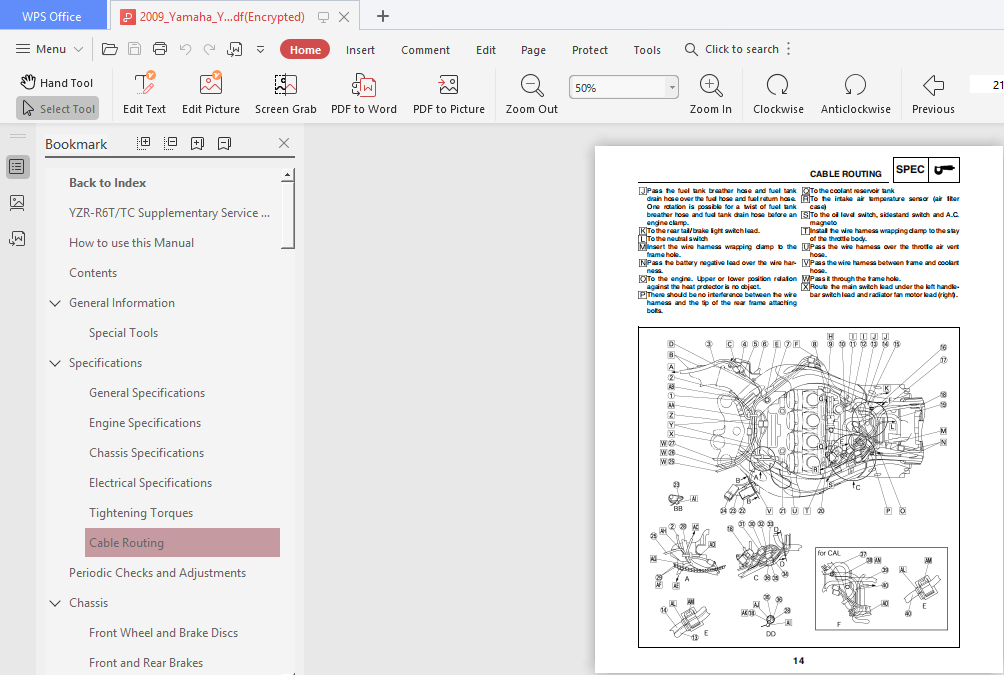This screenshot has height=675, width=1004.
Task: Click the Edit Text tool
Action: [144, 94]
